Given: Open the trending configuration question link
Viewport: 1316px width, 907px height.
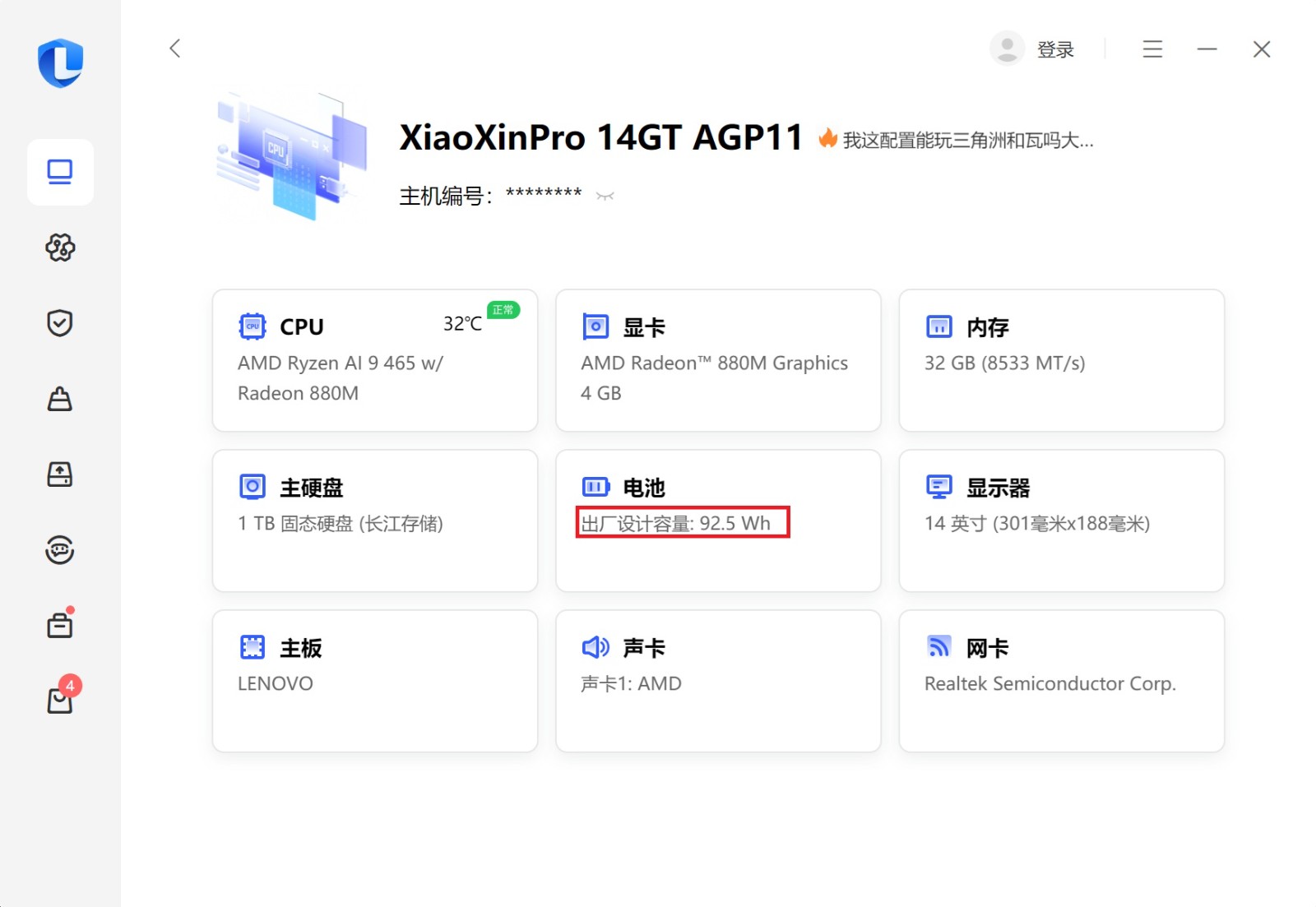Looking at the screenshot, I should tap(967, 141).
